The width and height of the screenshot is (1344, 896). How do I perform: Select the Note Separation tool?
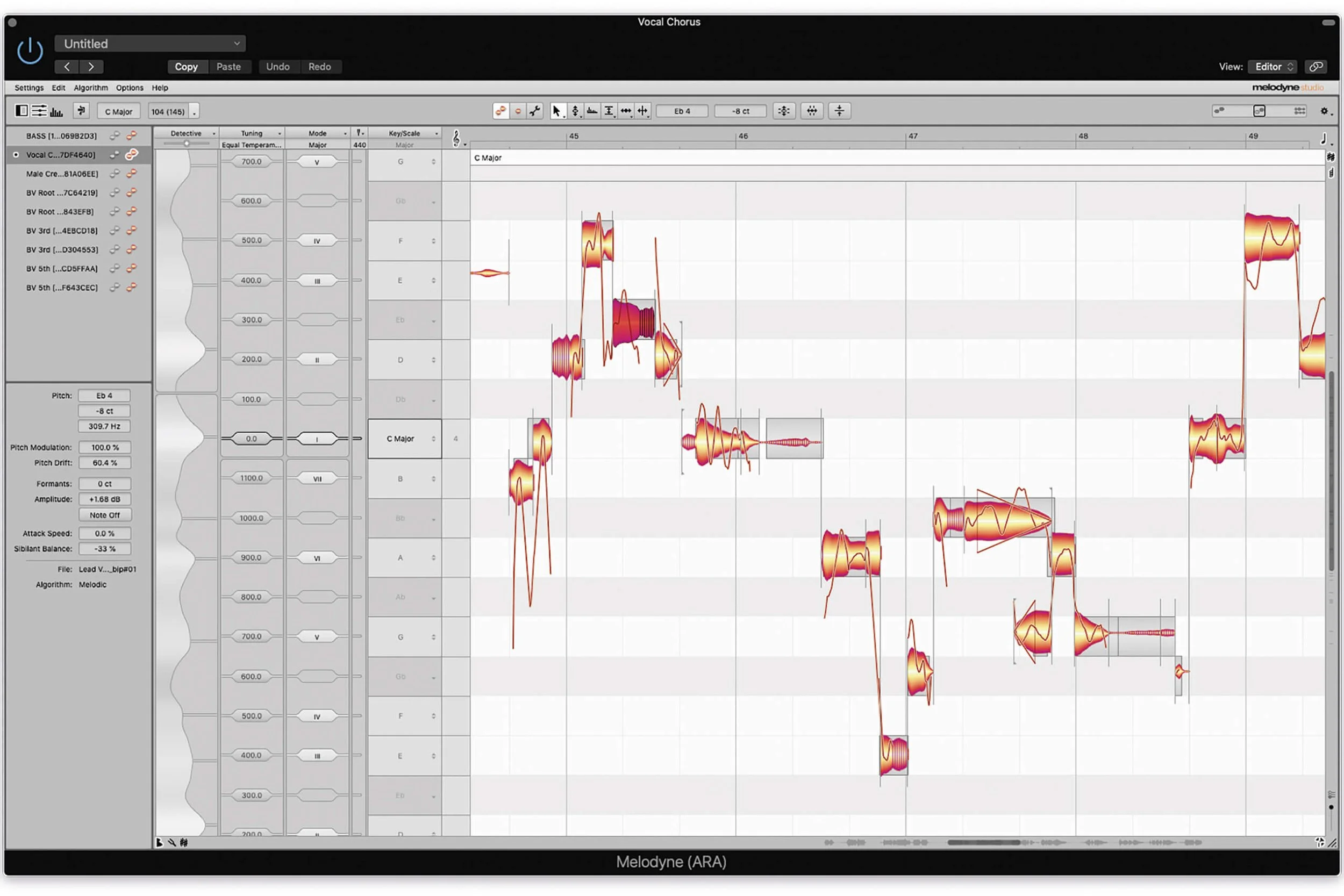click(x=643, y=111)
